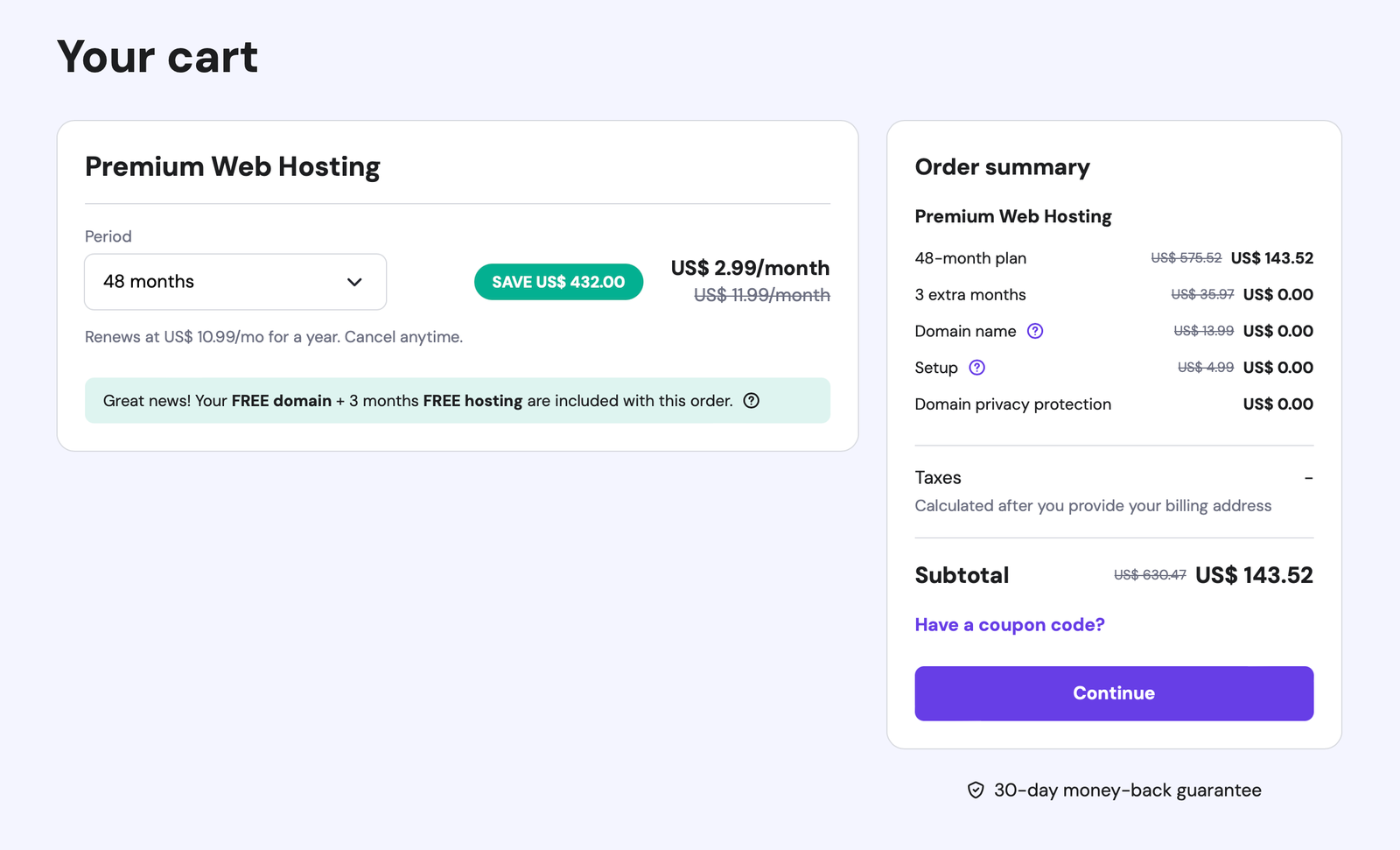Screen dimensions: 1400x850
Task: Expand the billing period options list
Action: 234,282
